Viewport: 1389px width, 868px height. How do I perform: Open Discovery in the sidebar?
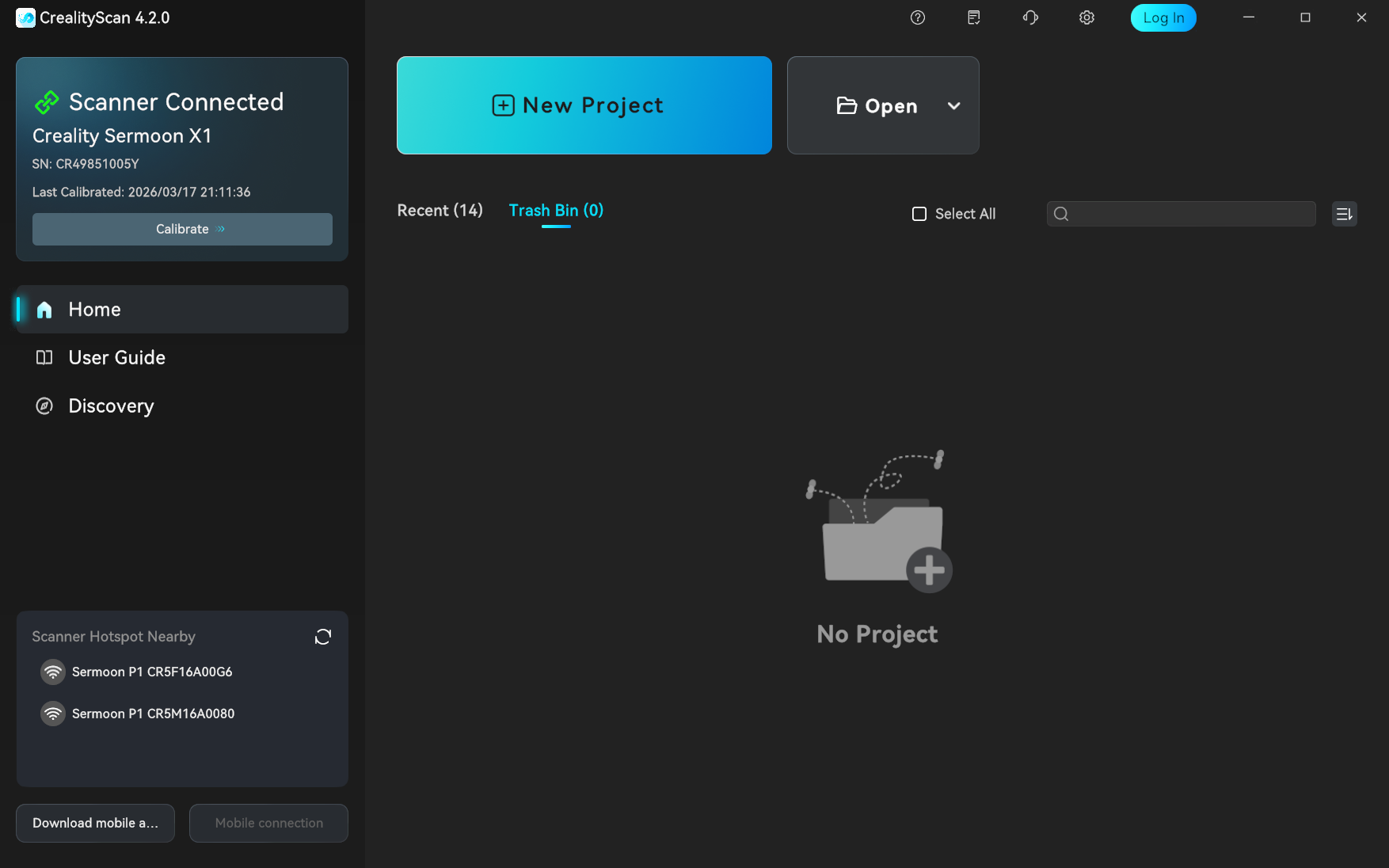coord(182,406)
